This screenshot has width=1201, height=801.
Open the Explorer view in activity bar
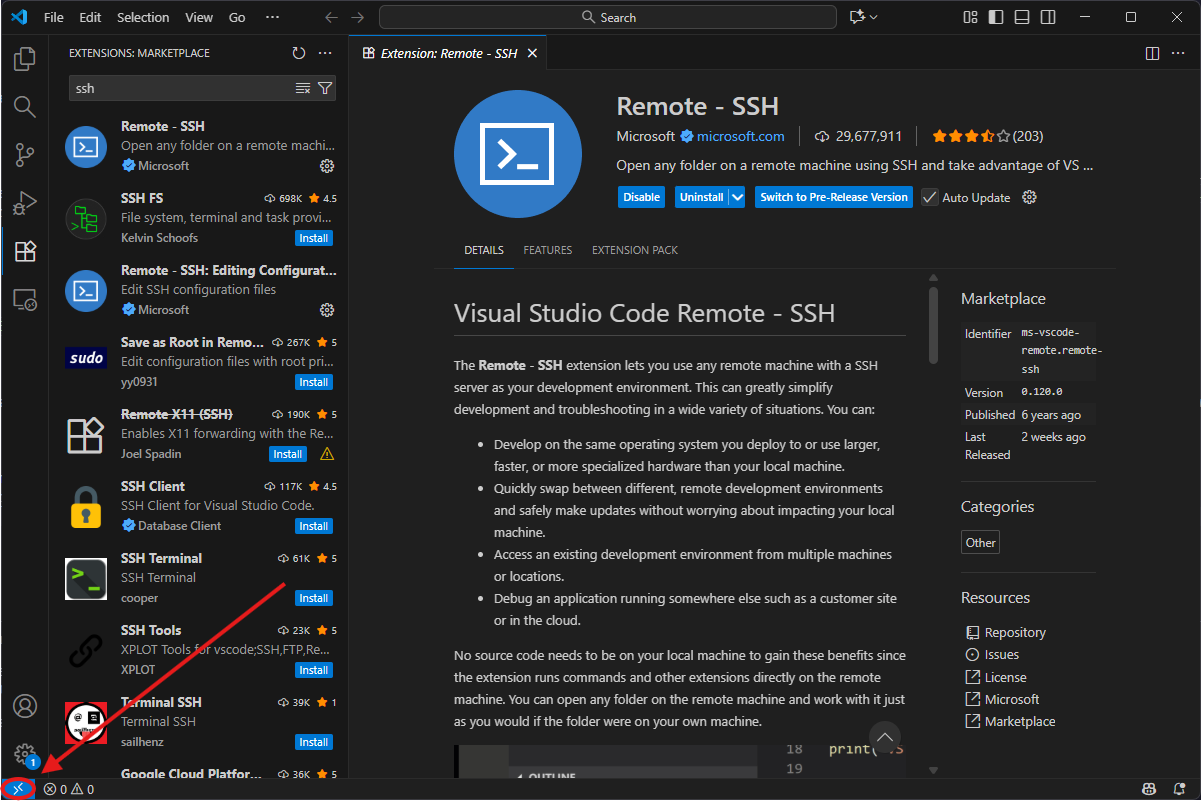click(25, 59)
